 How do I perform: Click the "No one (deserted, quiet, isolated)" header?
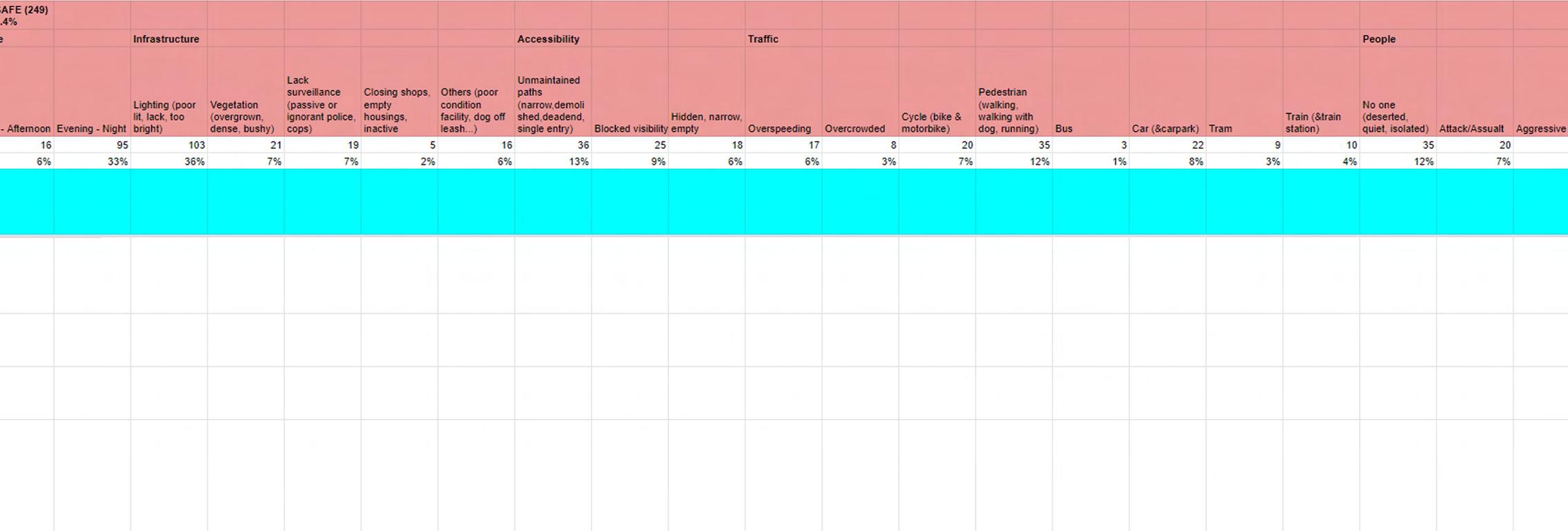tap(1398, 92)
